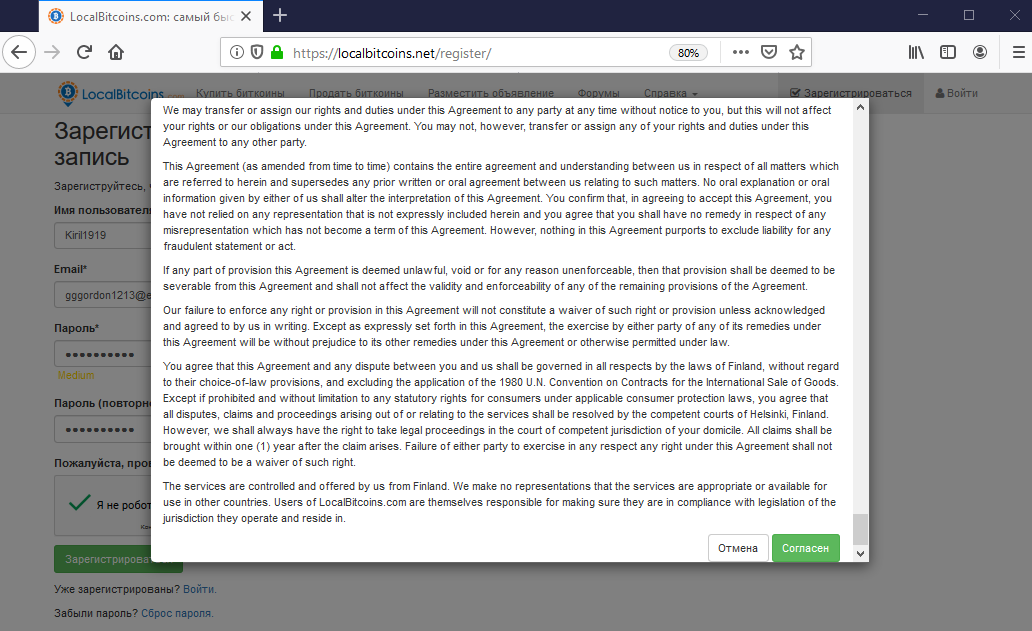
Task: Reload the page with refresh icon
Action: coord(84,53)
